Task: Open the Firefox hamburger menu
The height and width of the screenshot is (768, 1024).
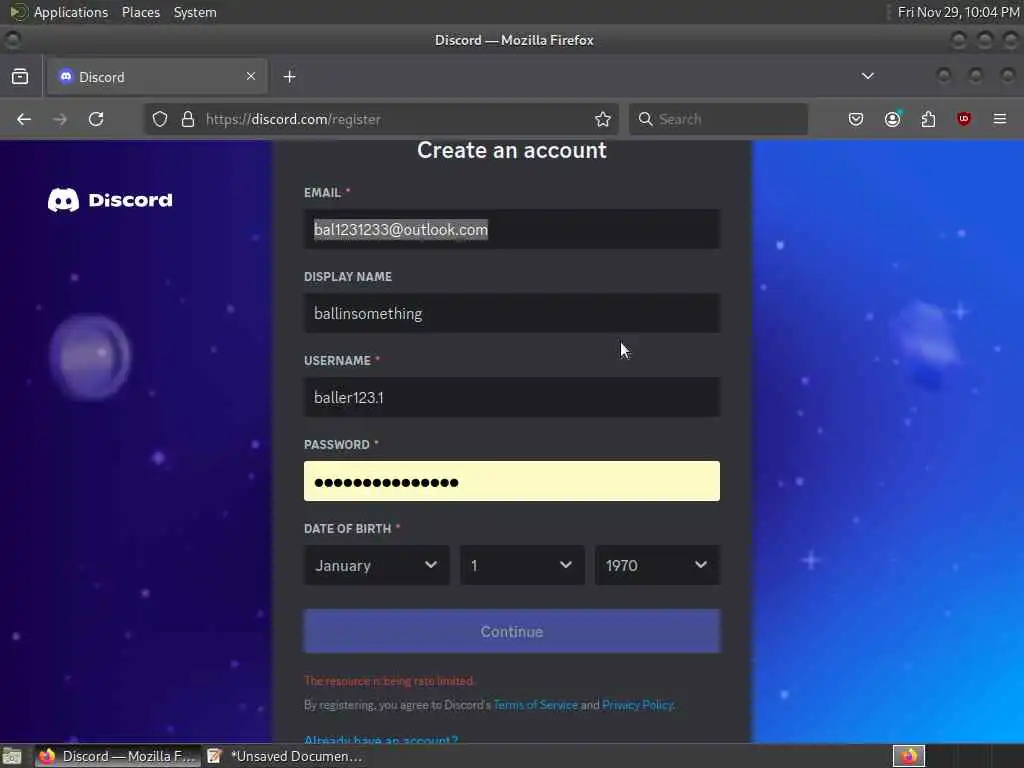Action: coord(1000,120)
